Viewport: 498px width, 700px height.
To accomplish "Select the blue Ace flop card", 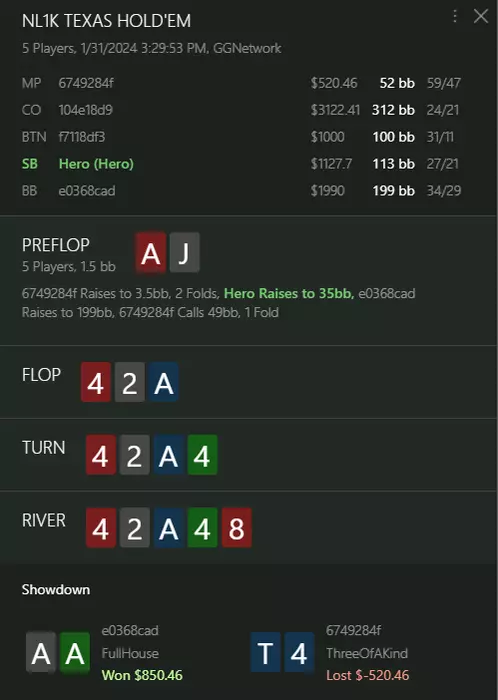I will click(x=163, y=382).
